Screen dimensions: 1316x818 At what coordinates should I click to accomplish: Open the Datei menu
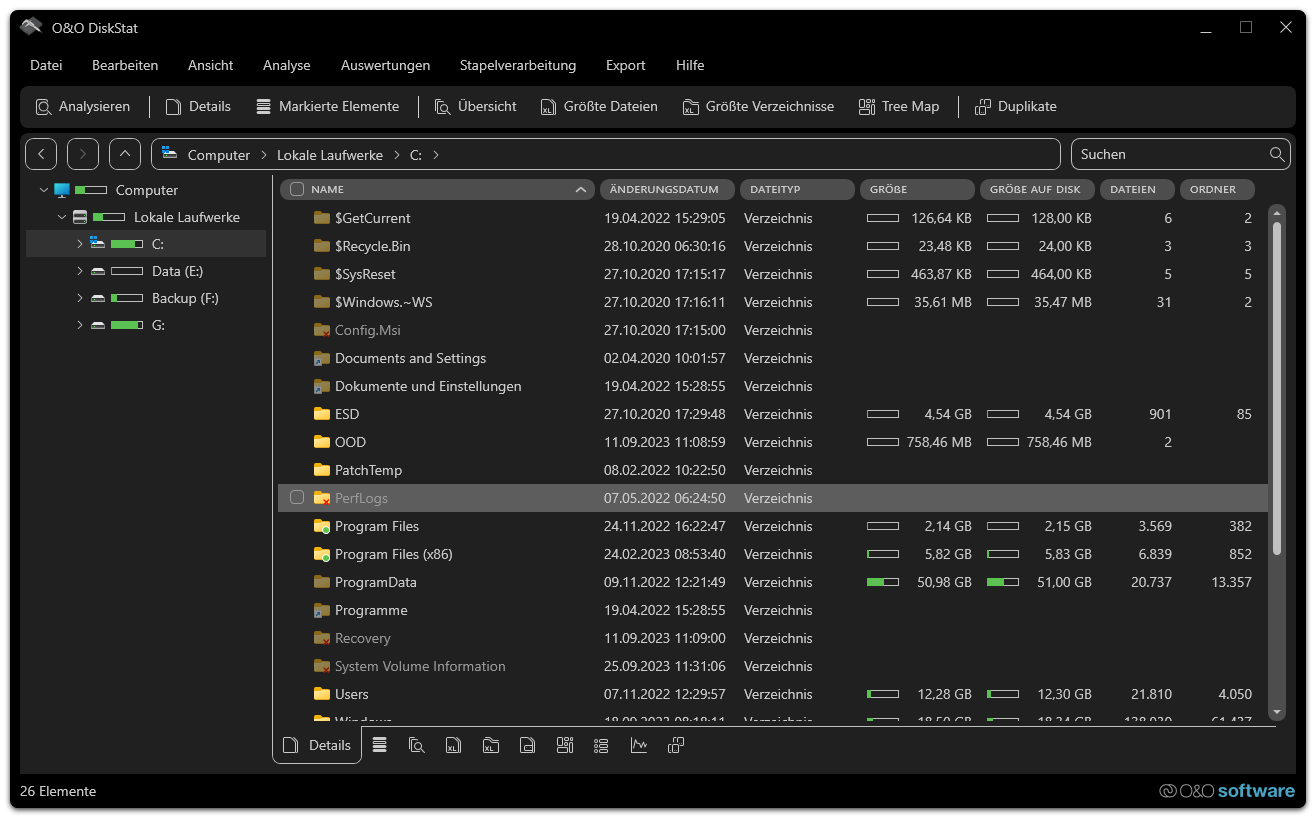46,65
